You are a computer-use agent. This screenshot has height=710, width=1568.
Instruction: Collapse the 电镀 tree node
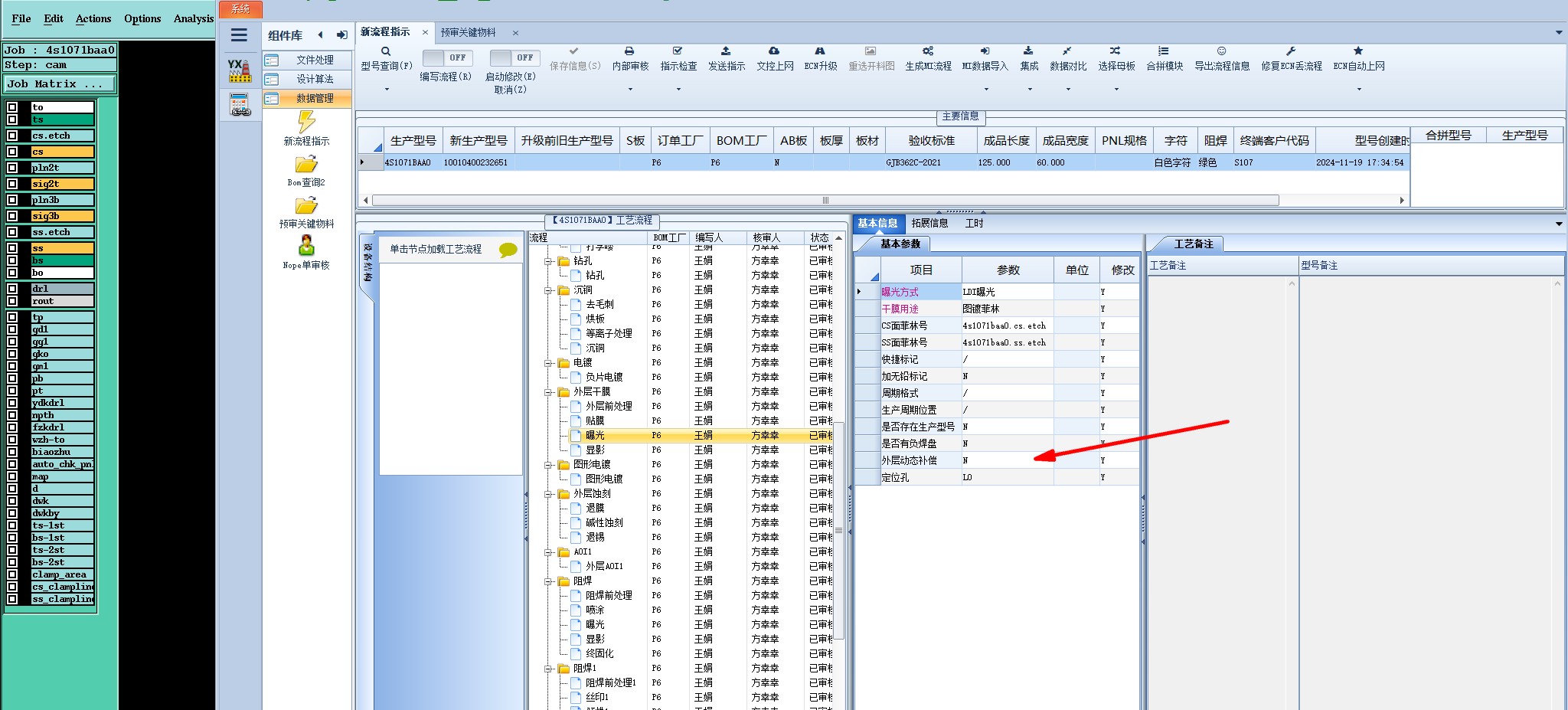(549, 363)
